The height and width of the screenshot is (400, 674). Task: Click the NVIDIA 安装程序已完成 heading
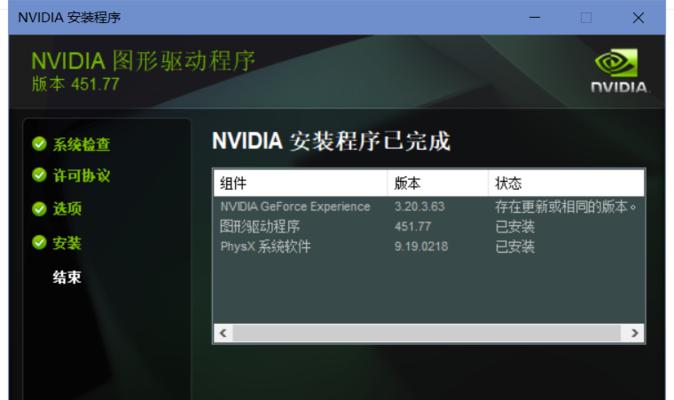tap(331, 141)
